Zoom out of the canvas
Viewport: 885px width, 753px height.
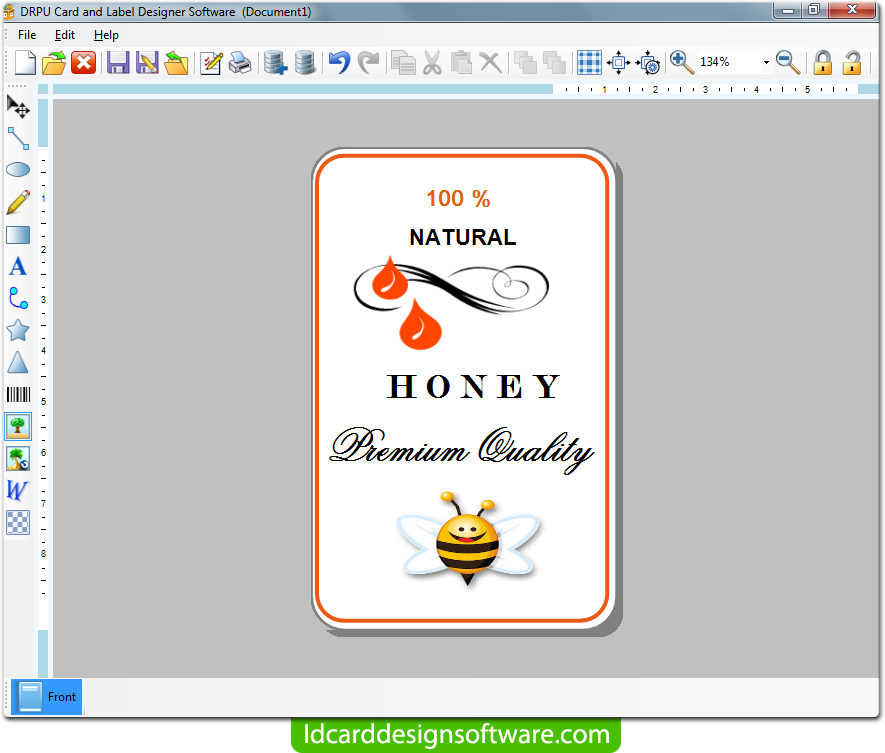[788, 63]
